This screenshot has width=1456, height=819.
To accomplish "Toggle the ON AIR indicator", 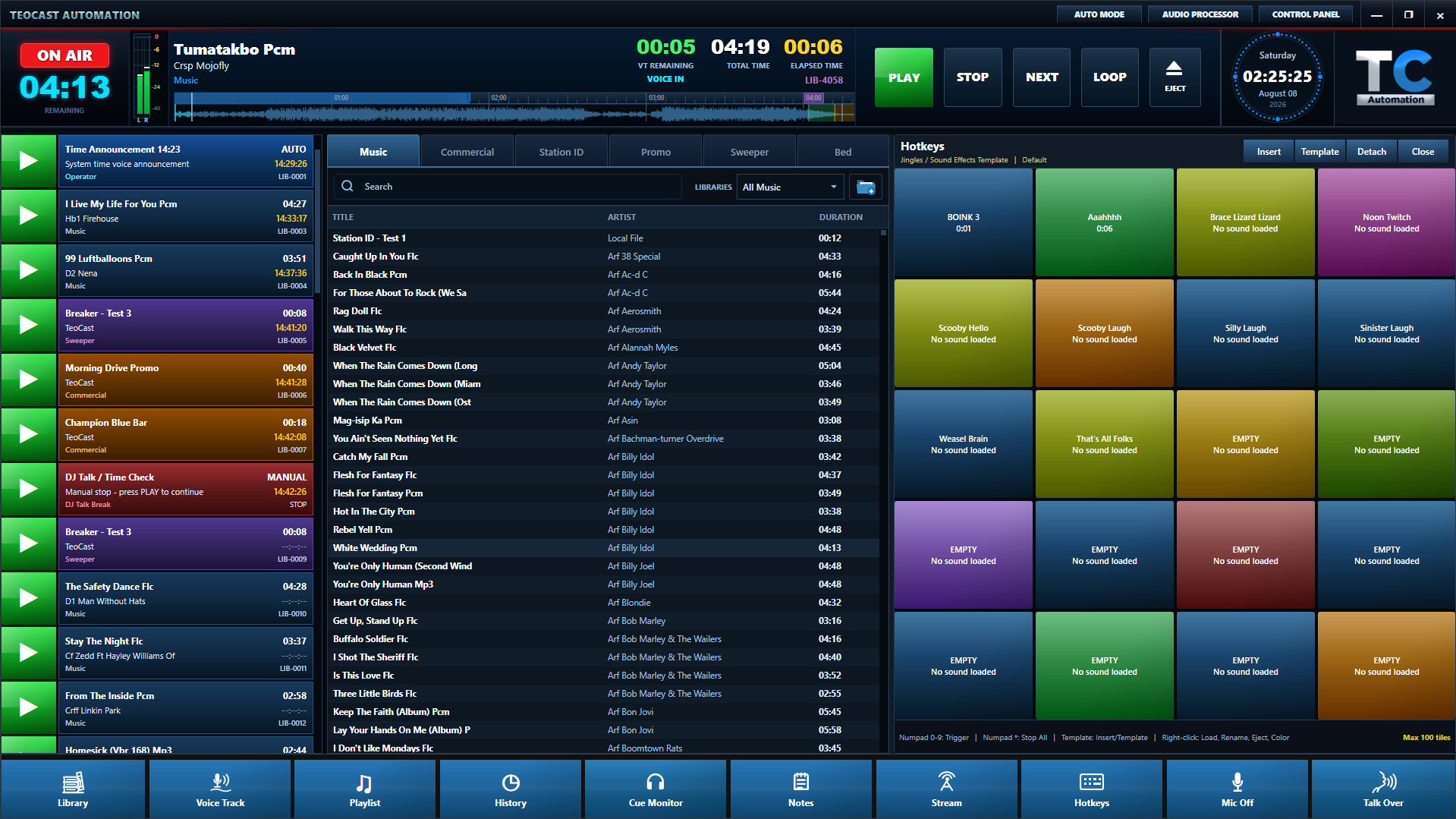I will tap(64, 55).
